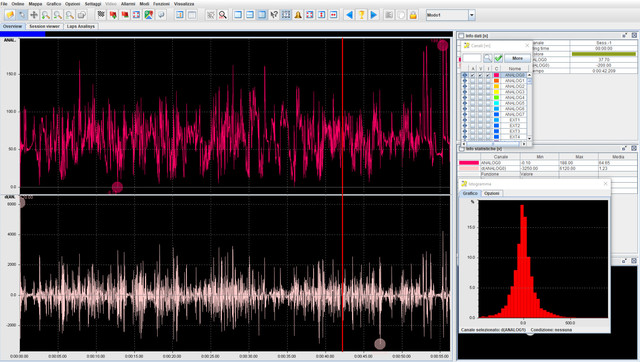This screenshot has height=362, width=640.
Task: Click the magnifier search icon in the channels panel
Action: tap(487, 58)
